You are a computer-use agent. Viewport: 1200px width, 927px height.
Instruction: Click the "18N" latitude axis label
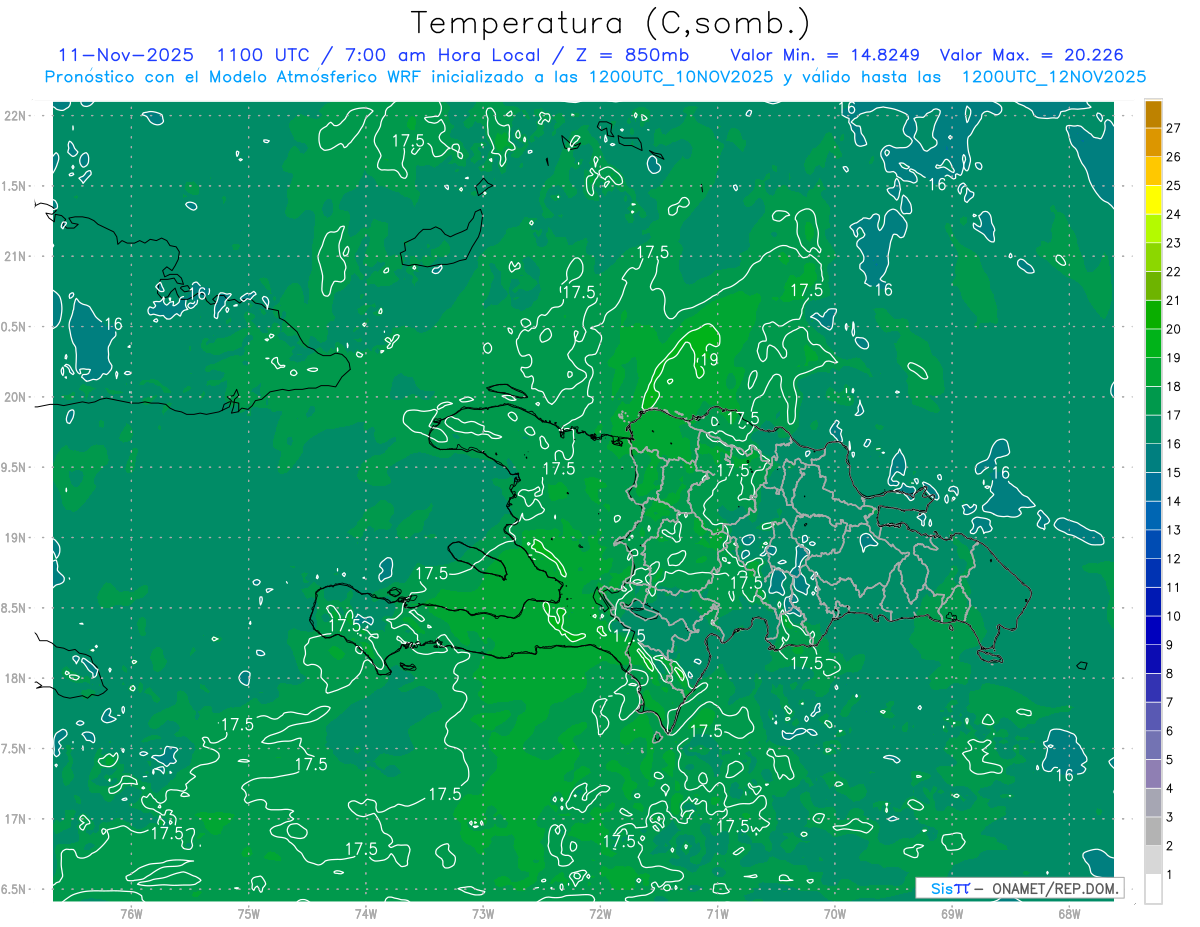click(14, 678)
